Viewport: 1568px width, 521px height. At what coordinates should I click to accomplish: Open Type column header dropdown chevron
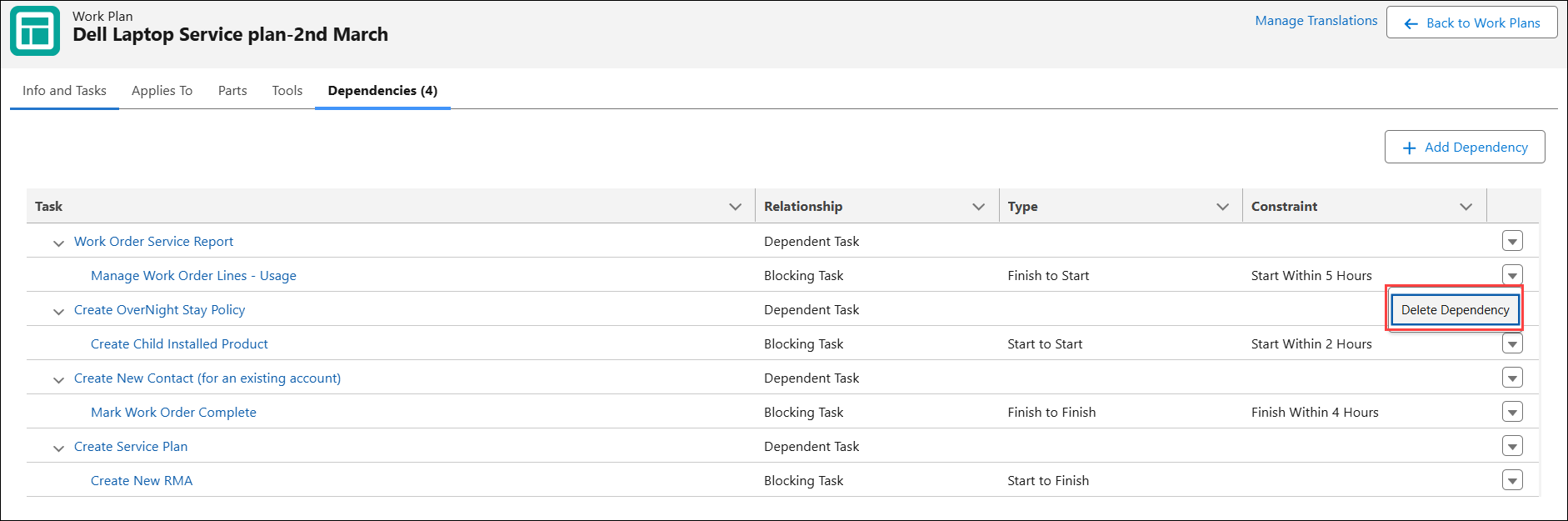[x=1223, y=207]
